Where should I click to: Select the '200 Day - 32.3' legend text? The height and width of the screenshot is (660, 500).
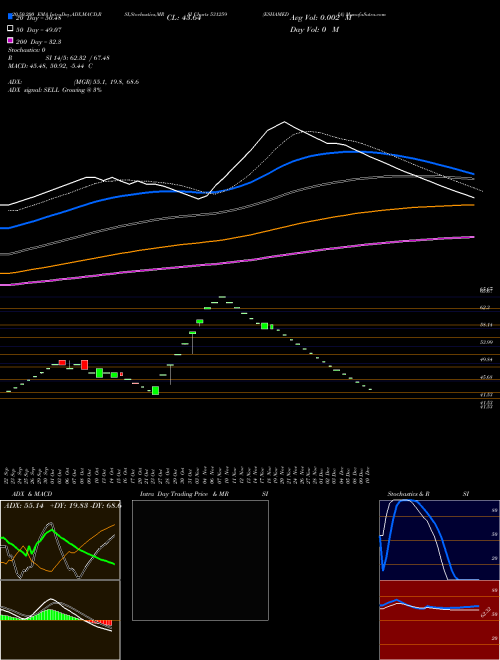pos(39,42)
